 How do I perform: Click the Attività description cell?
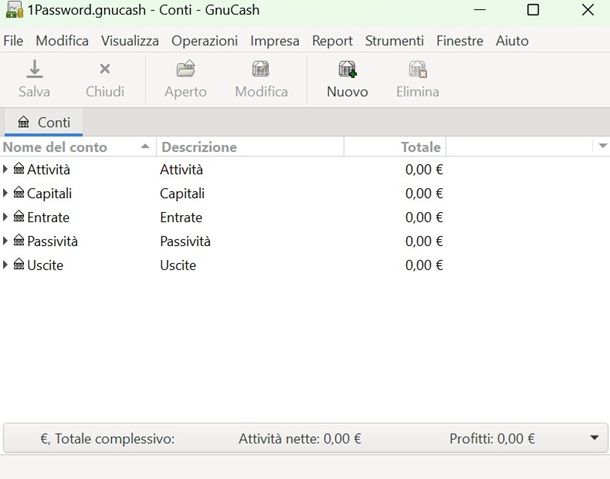point(181,170)
